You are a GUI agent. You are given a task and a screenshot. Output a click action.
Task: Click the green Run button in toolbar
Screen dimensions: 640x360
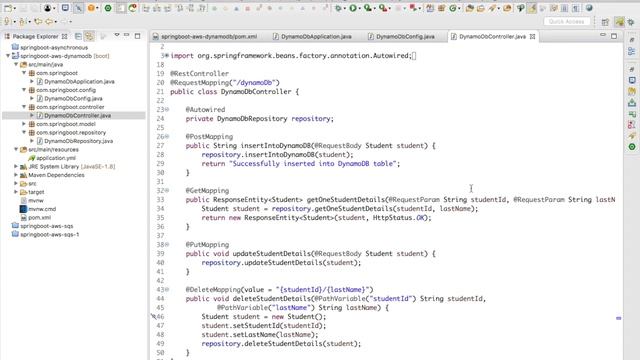point(353,8)
